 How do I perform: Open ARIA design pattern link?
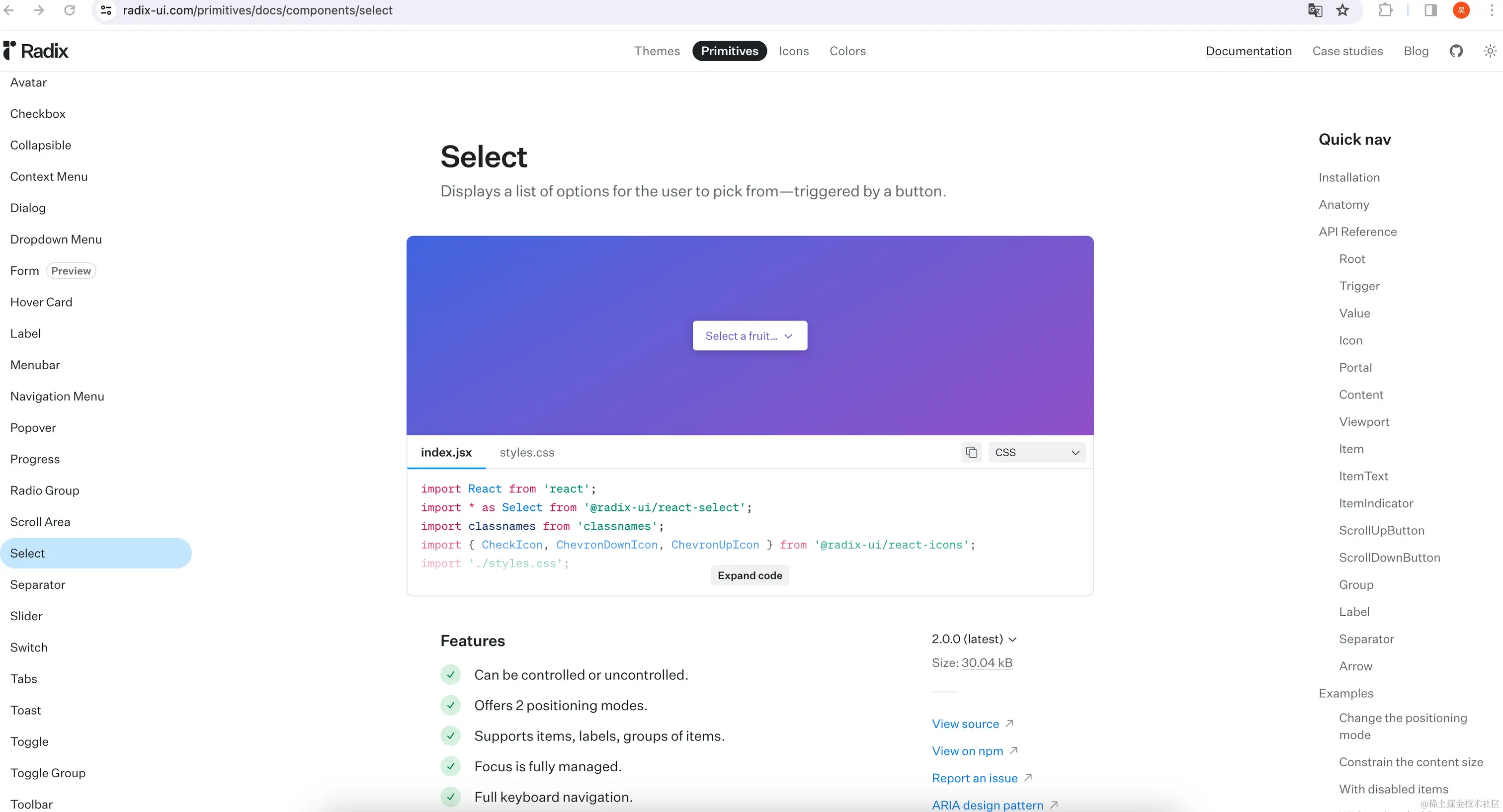tap(995, 805)
